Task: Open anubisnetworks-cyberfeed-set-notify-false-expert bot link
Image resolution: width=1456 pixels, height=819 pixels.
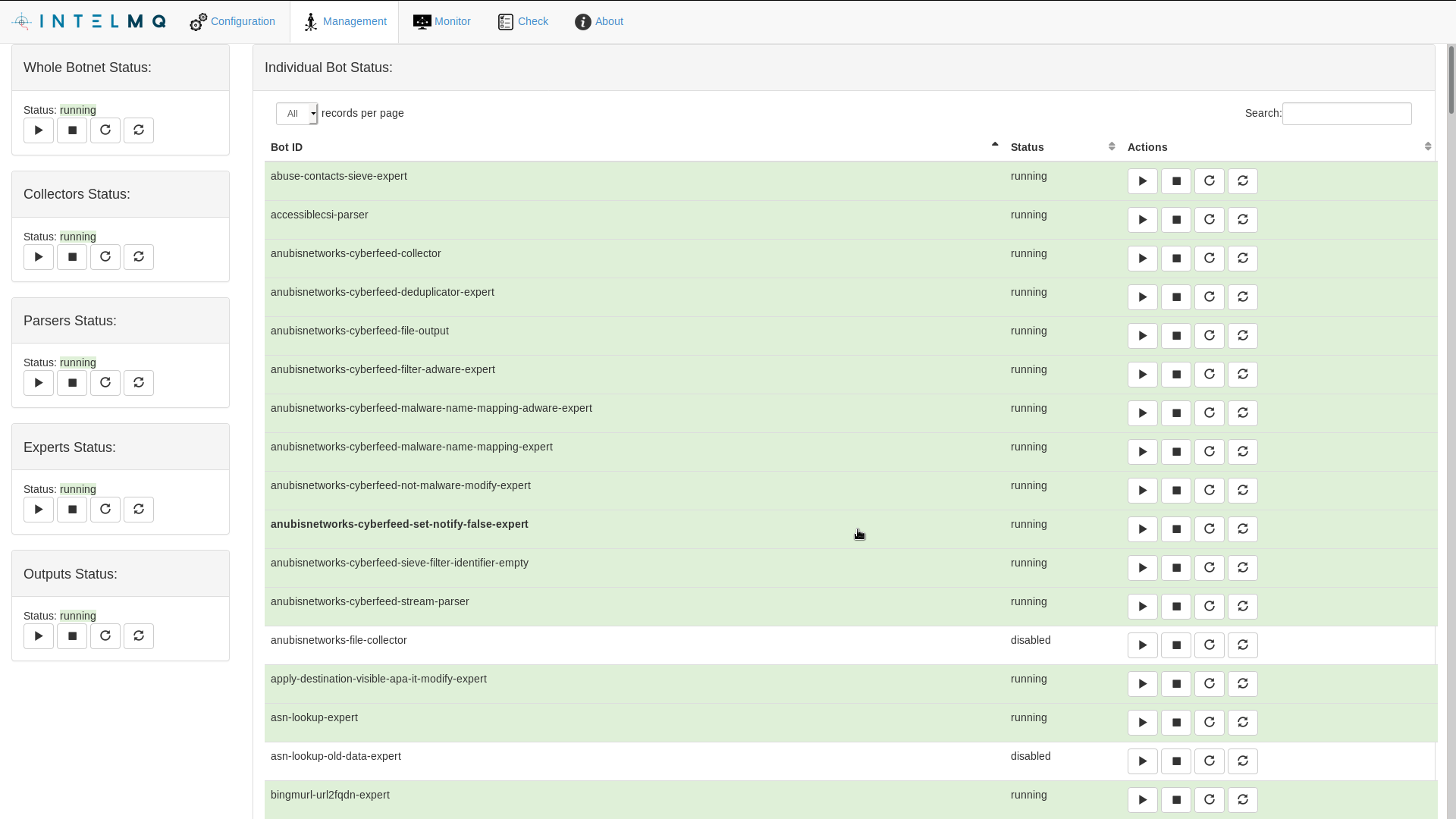Action: coord(399,524)
